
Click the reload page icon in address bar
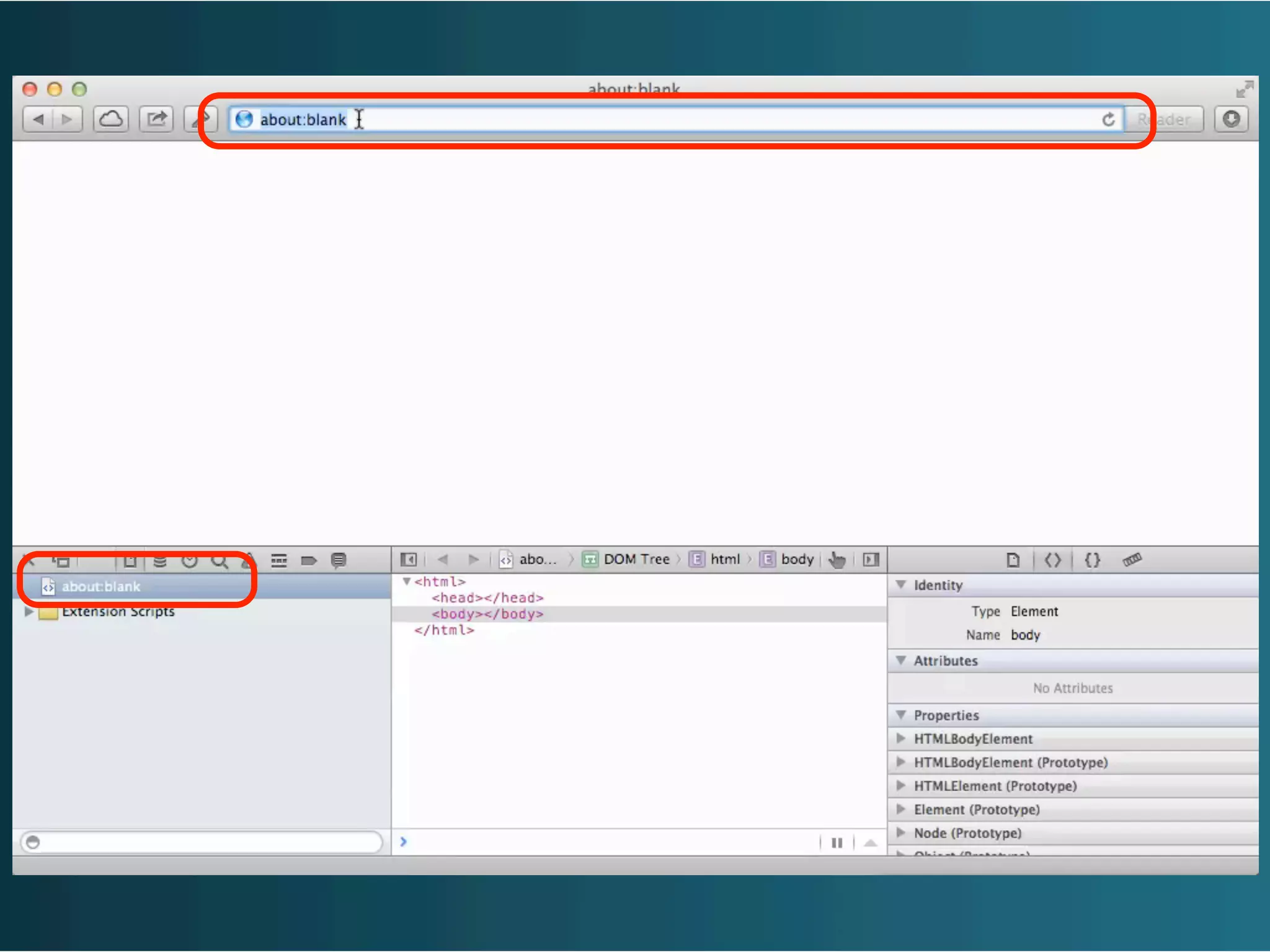pos(1108,120)
